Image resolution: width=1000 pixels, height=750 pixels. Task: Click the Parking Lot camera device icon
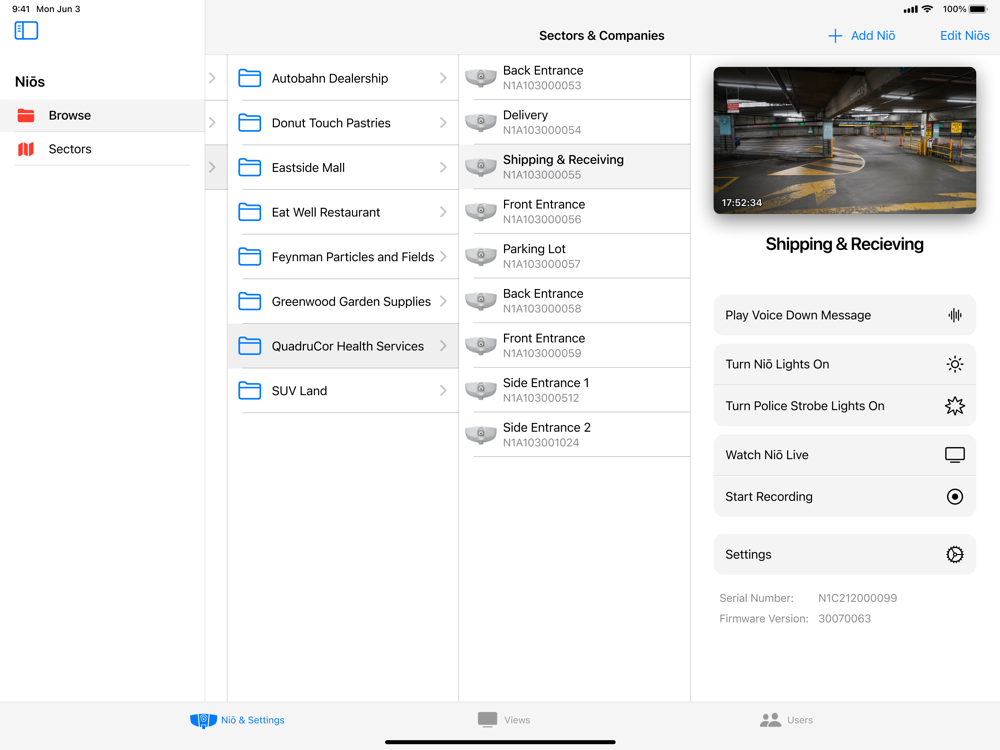(x=481, y=256)
